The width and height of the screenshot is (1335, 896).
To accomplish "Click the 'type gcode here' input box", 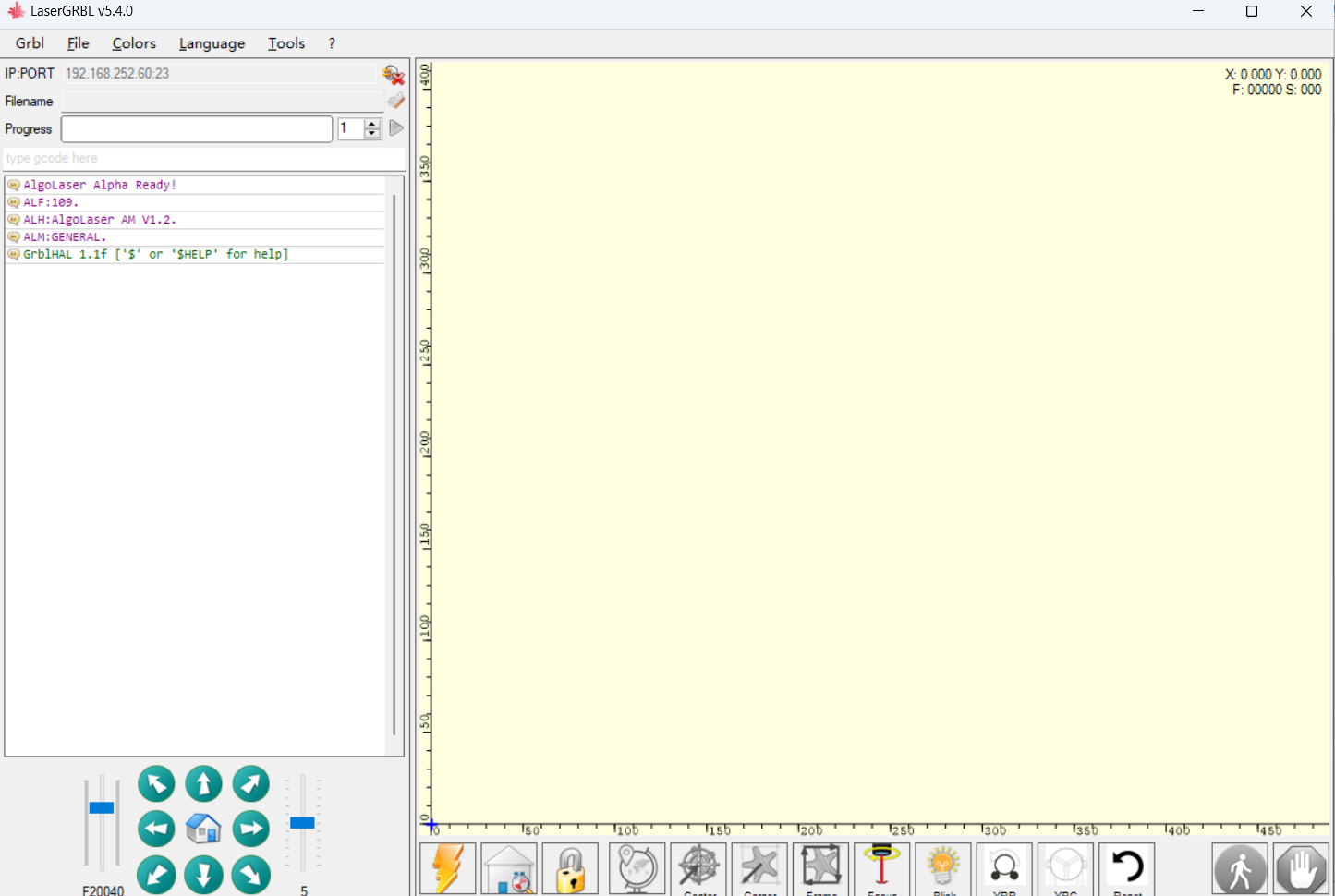I will pyautogui.click(x=204, y=159).
